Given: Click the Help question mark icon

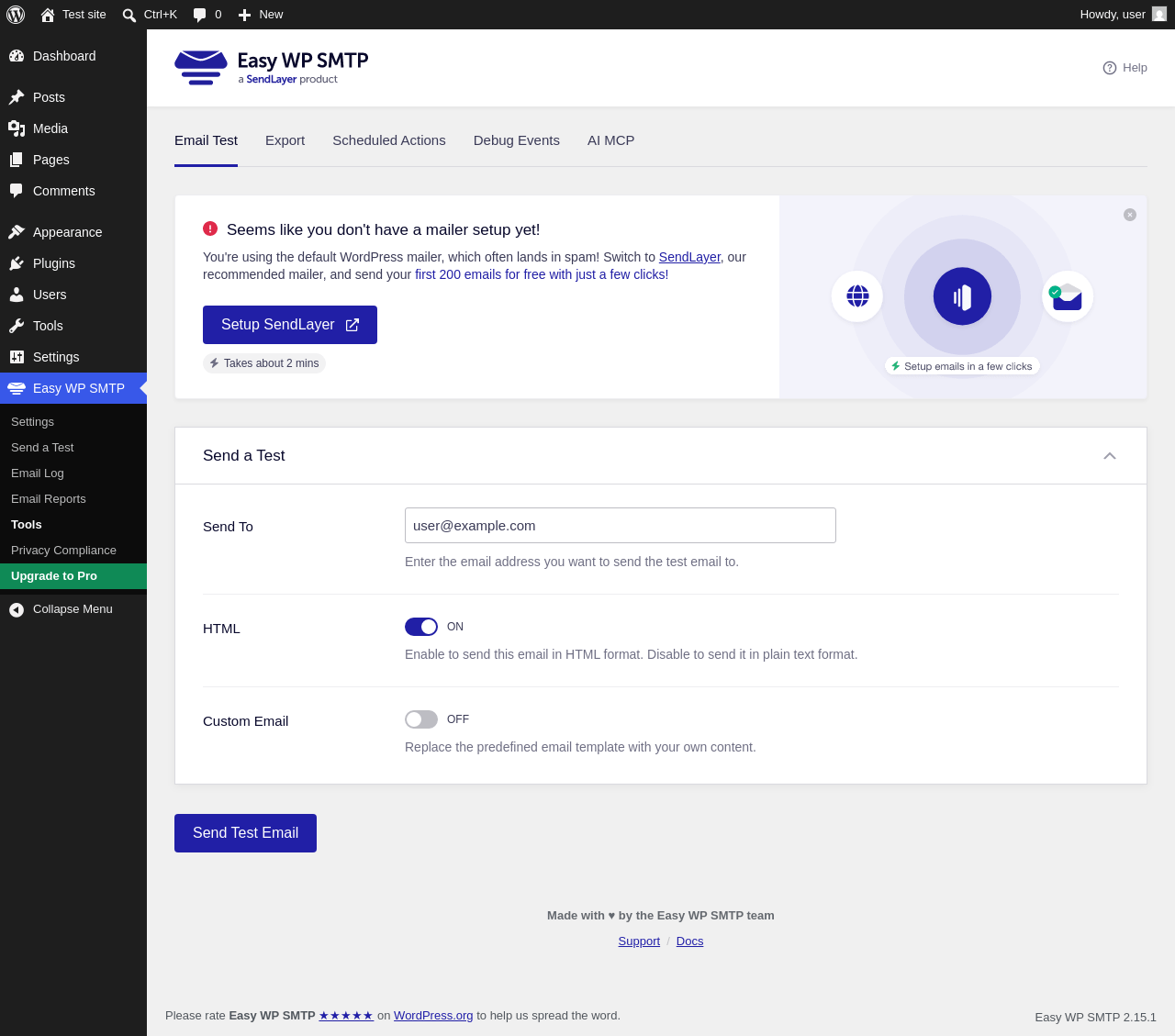Looking at the screenshot, I should point(1110,68).
